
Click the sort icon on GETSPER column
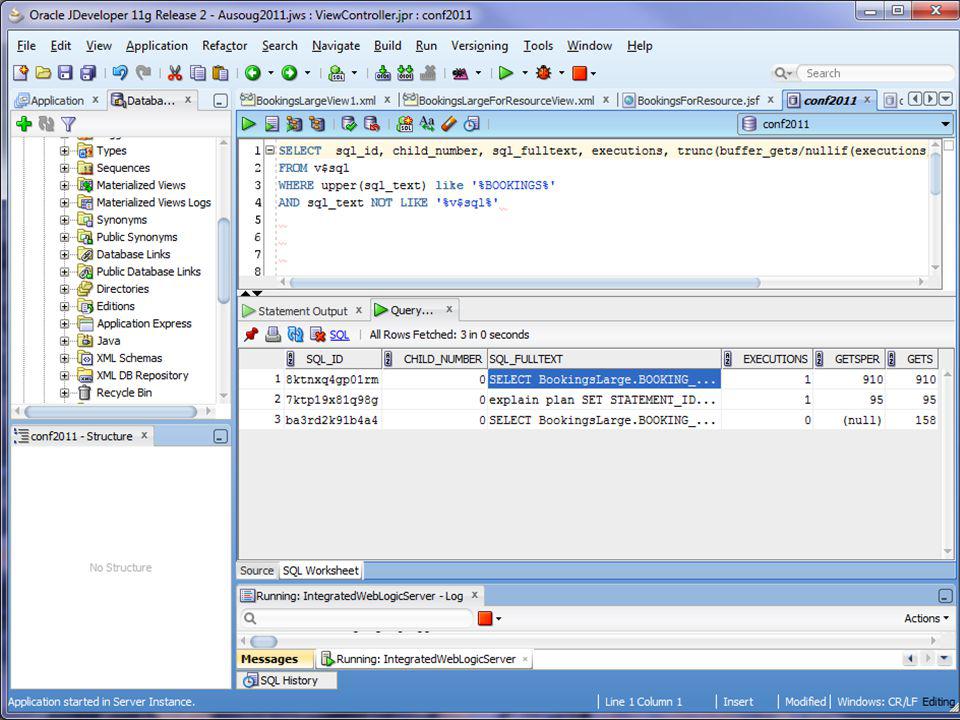819,359
